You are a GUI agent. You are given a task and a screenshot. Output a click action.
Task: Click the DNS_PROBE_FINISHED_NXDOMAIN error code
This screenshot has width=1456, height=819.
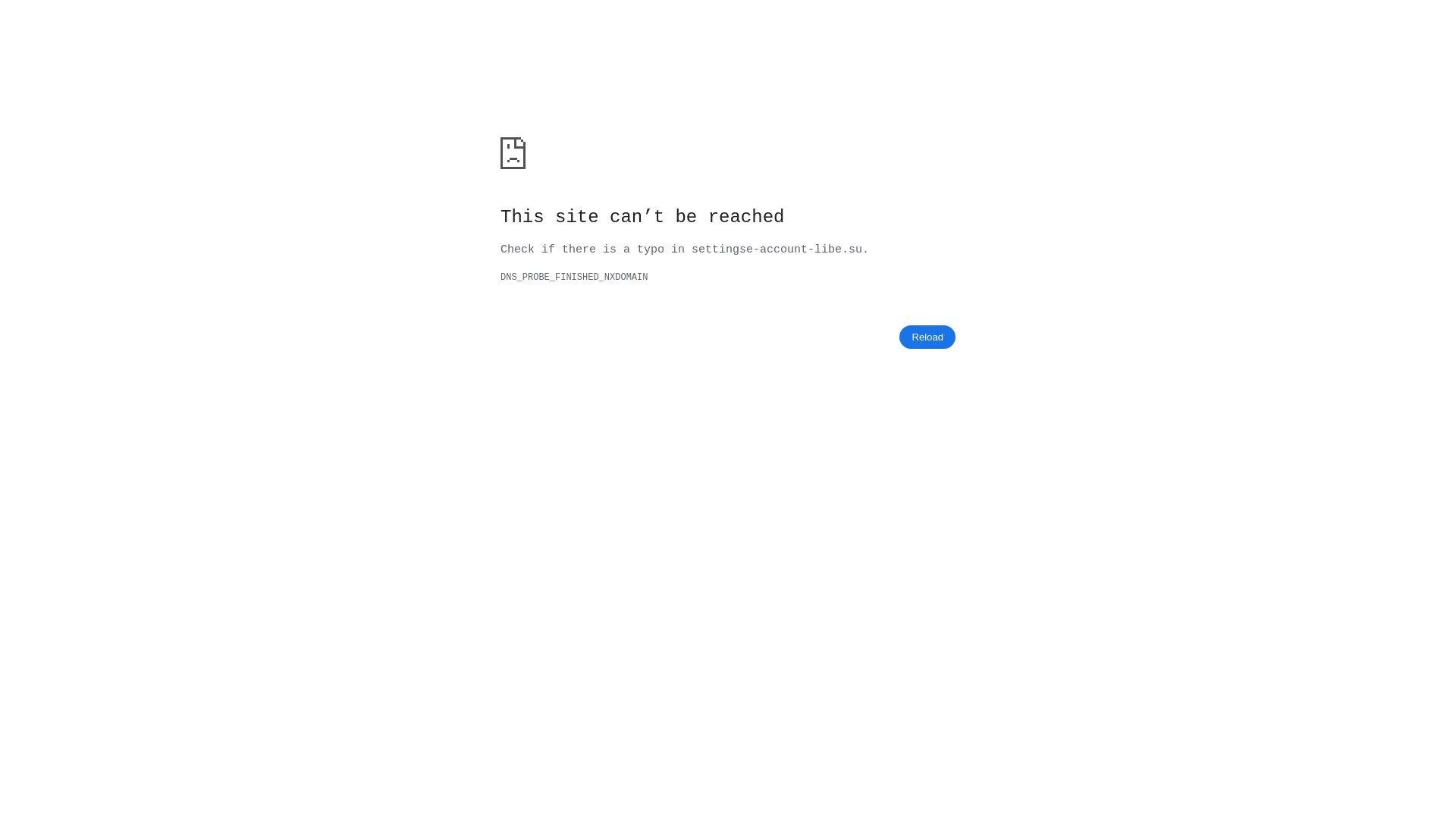(x=574, y=278)
